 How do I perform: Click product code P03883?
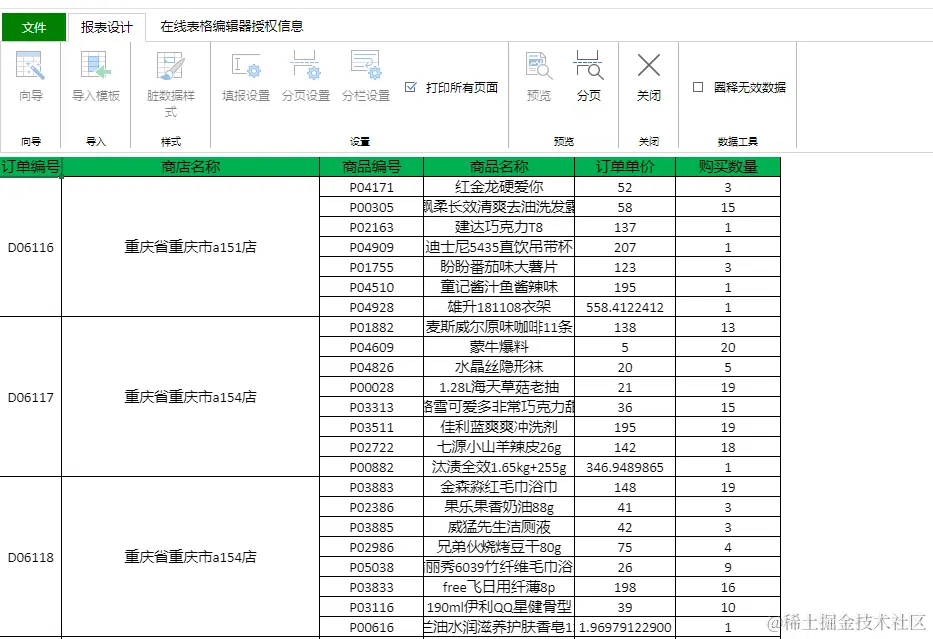tap(371, 487)
